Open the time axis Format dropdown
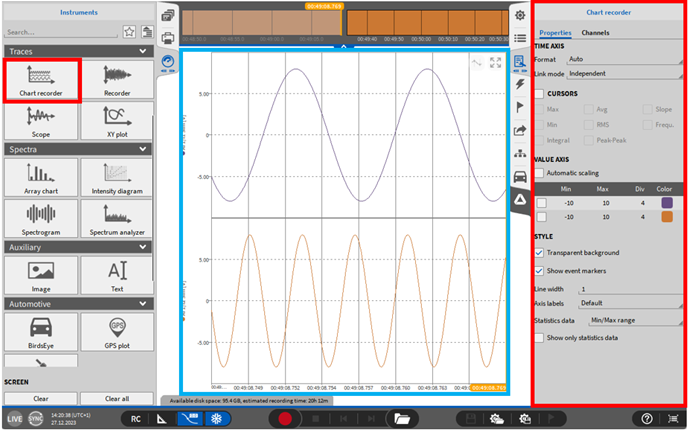The image size is (688, 430). click(620, 59)
